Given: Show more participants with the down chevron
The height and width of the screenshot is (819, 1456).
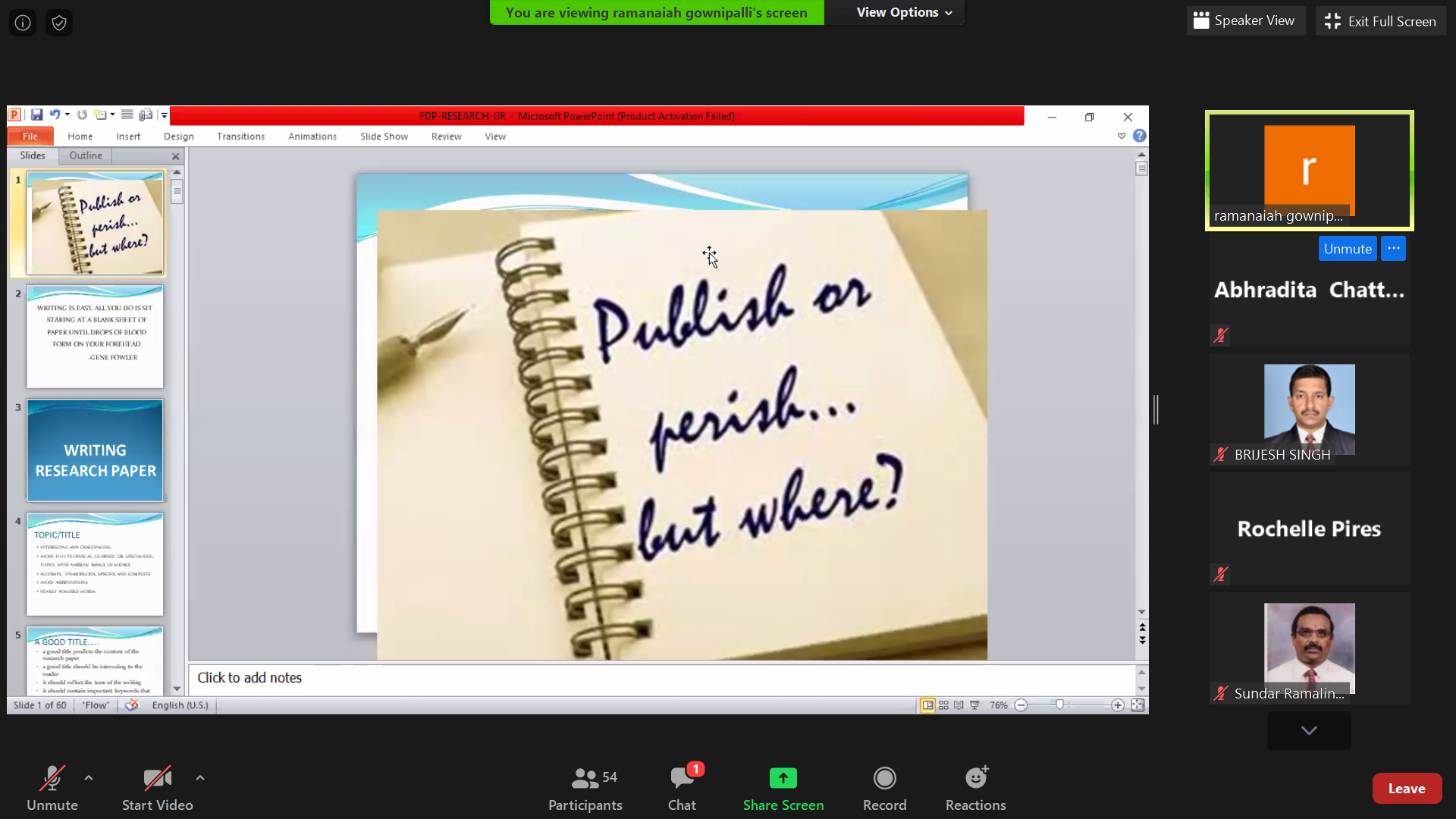Looking at the screenshot, I should tap(1308, 730).
